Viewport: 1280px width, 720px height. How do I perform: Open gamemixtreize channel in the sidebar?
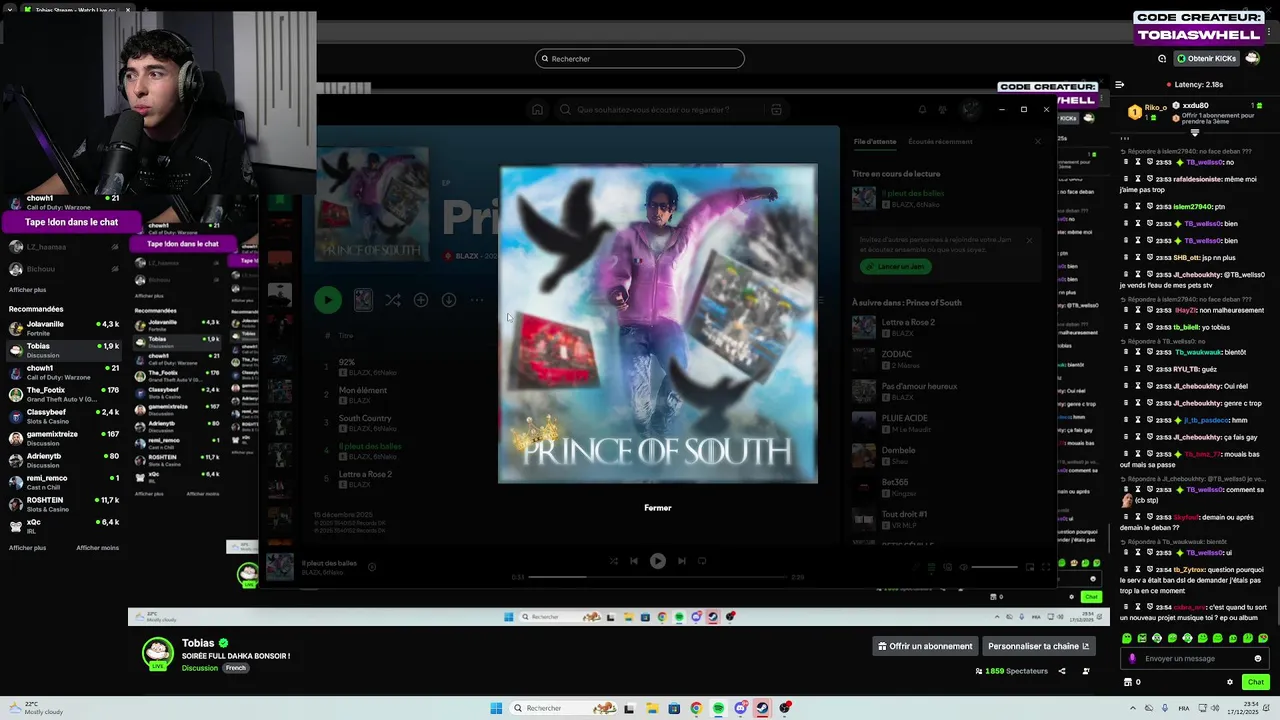[64, 438]
